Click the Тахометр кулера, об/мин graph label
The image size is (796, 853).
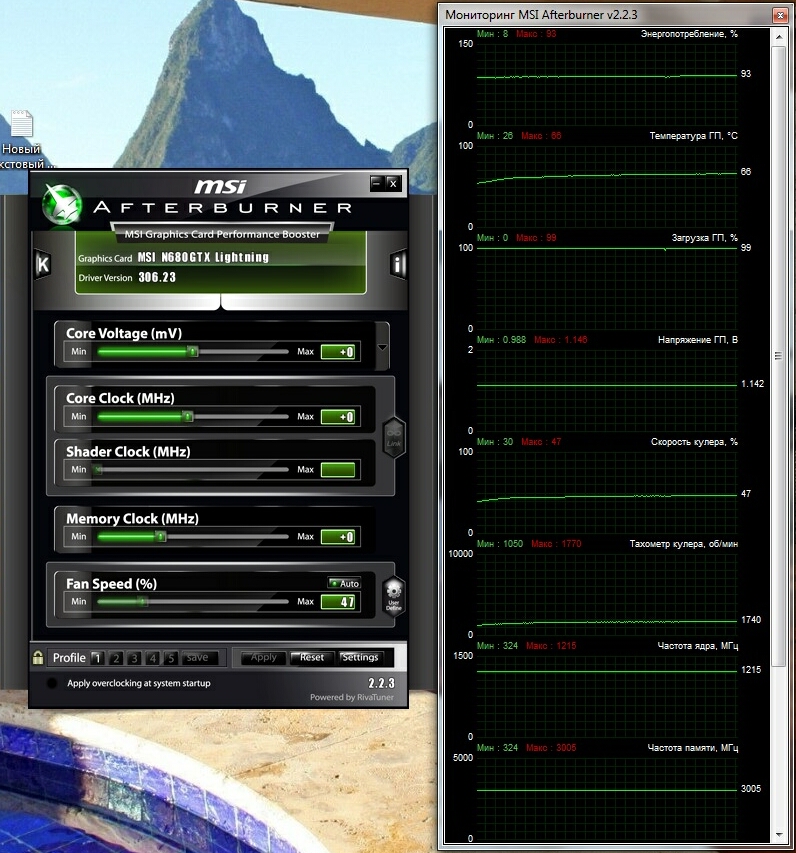(684, 544)
